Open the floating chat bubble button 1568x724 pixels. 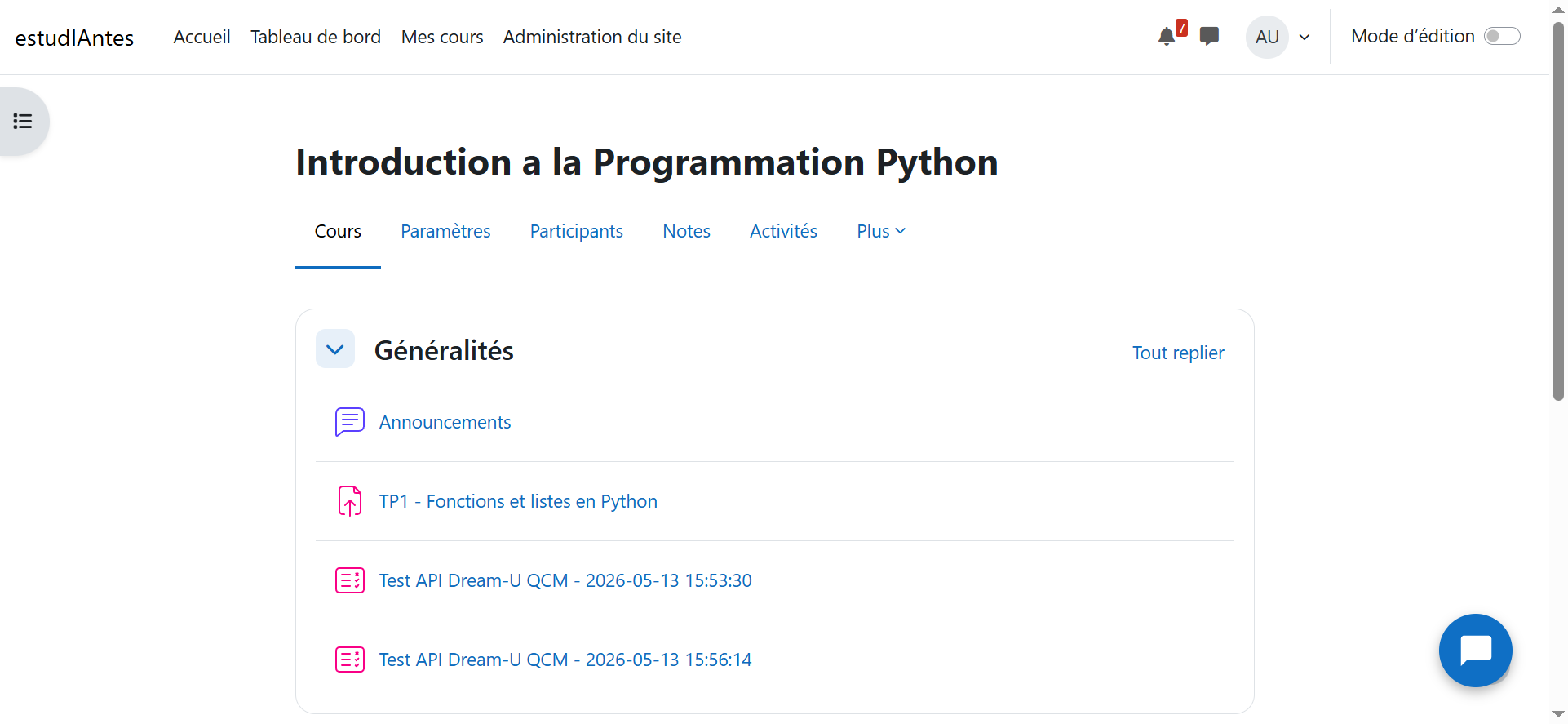point(1476,651)
